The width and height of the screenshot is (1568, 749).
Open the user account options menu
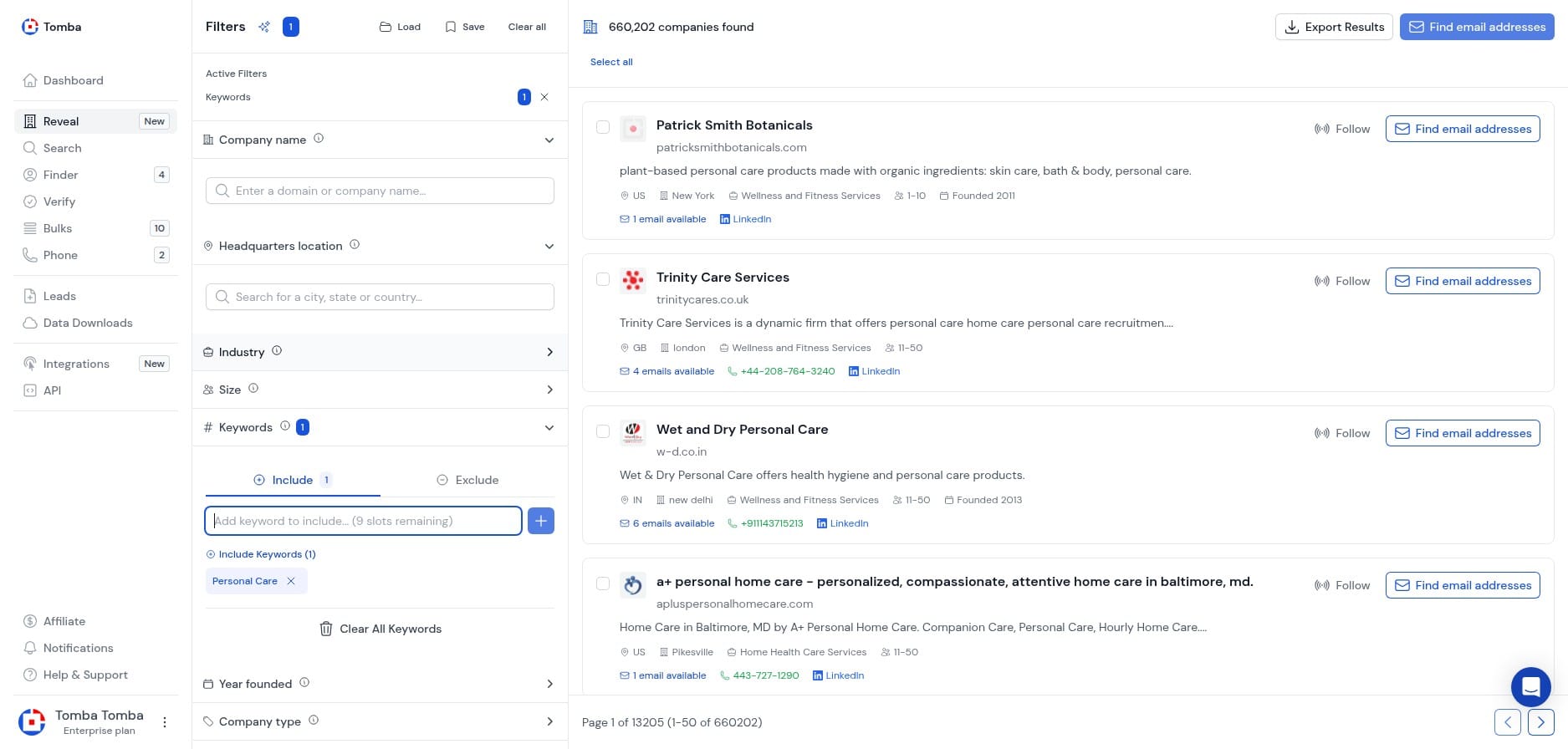[x=165, y=722]
